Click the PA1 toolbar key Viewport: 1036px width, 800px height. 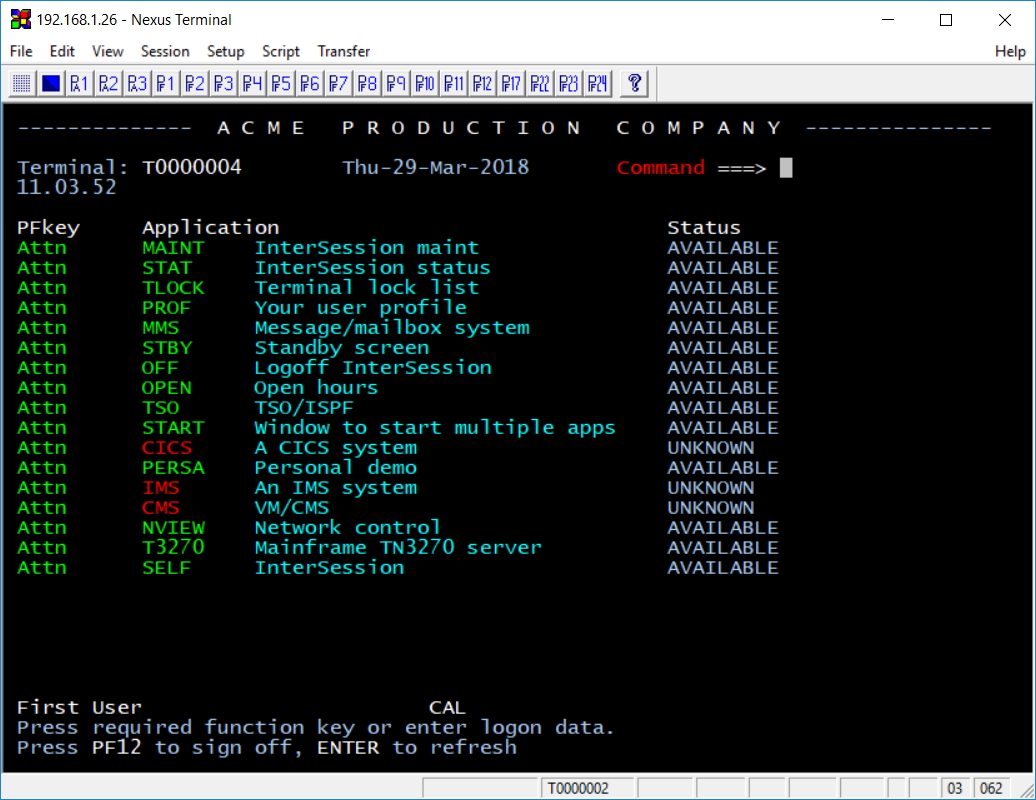pos(80,83)
